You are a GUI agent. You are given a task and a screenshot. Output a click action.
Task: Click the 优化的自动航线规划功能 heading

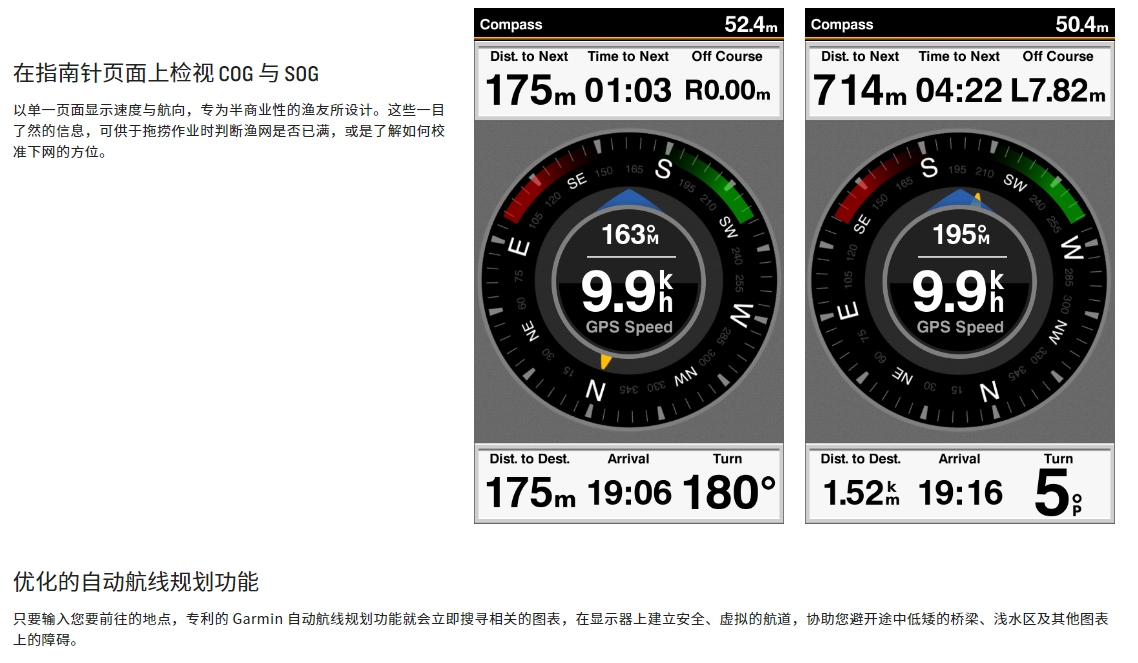coord(136,581)
